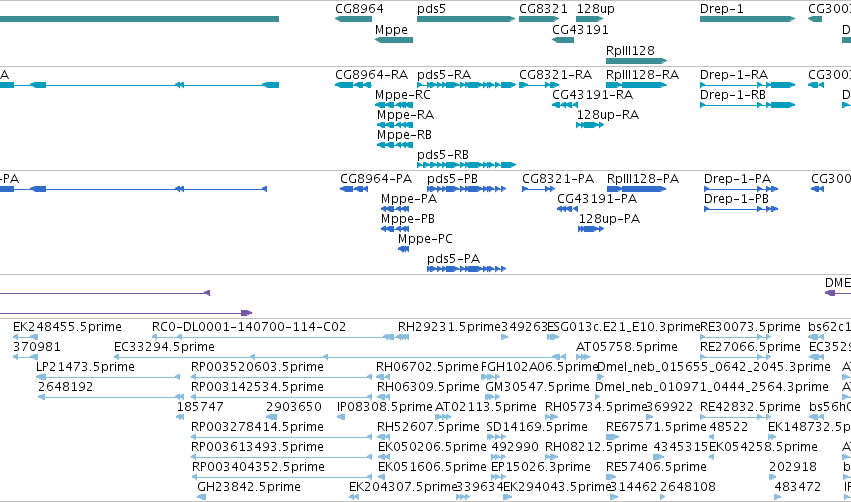Select EST RE57406.5prime
This screenshot has width=851, height=502.
pos(656,468)
